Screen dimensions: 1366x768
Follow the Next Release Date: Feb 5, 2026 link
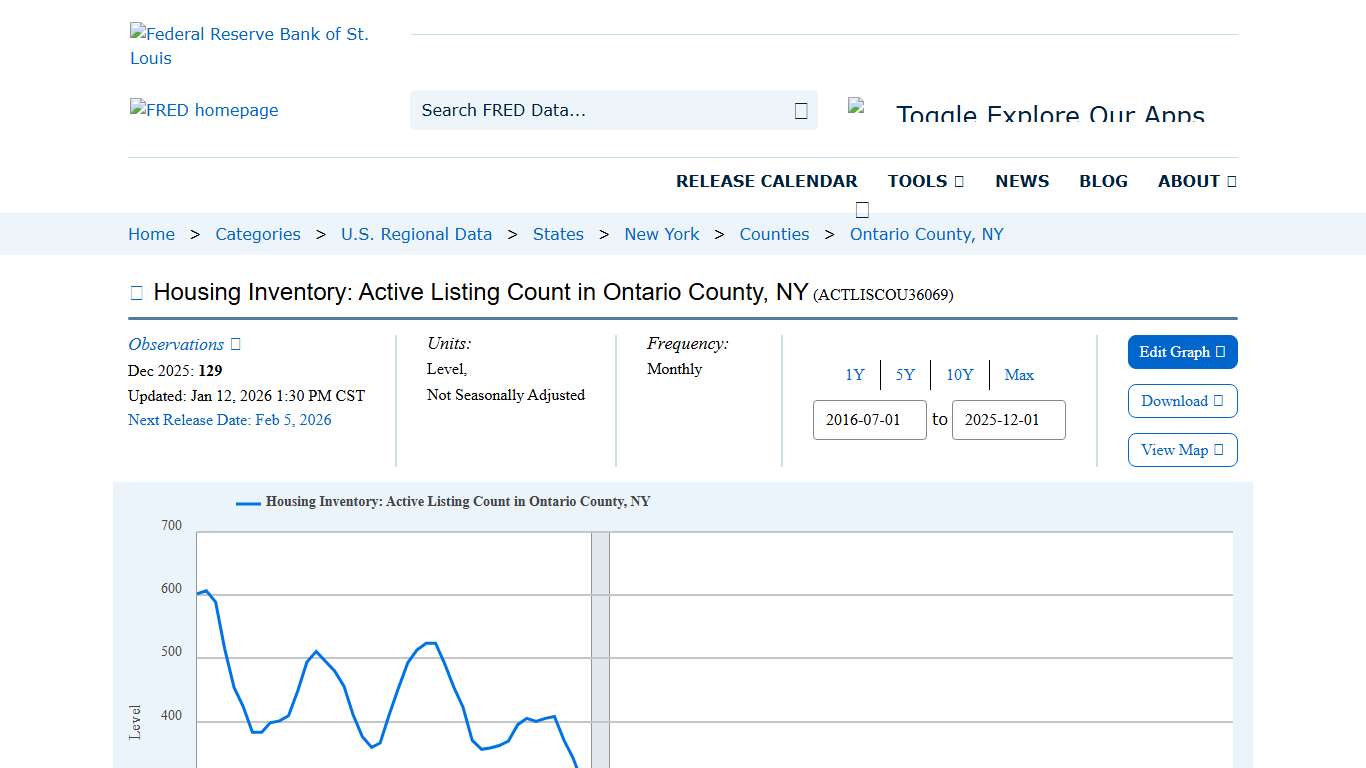(x=230, y=419)
